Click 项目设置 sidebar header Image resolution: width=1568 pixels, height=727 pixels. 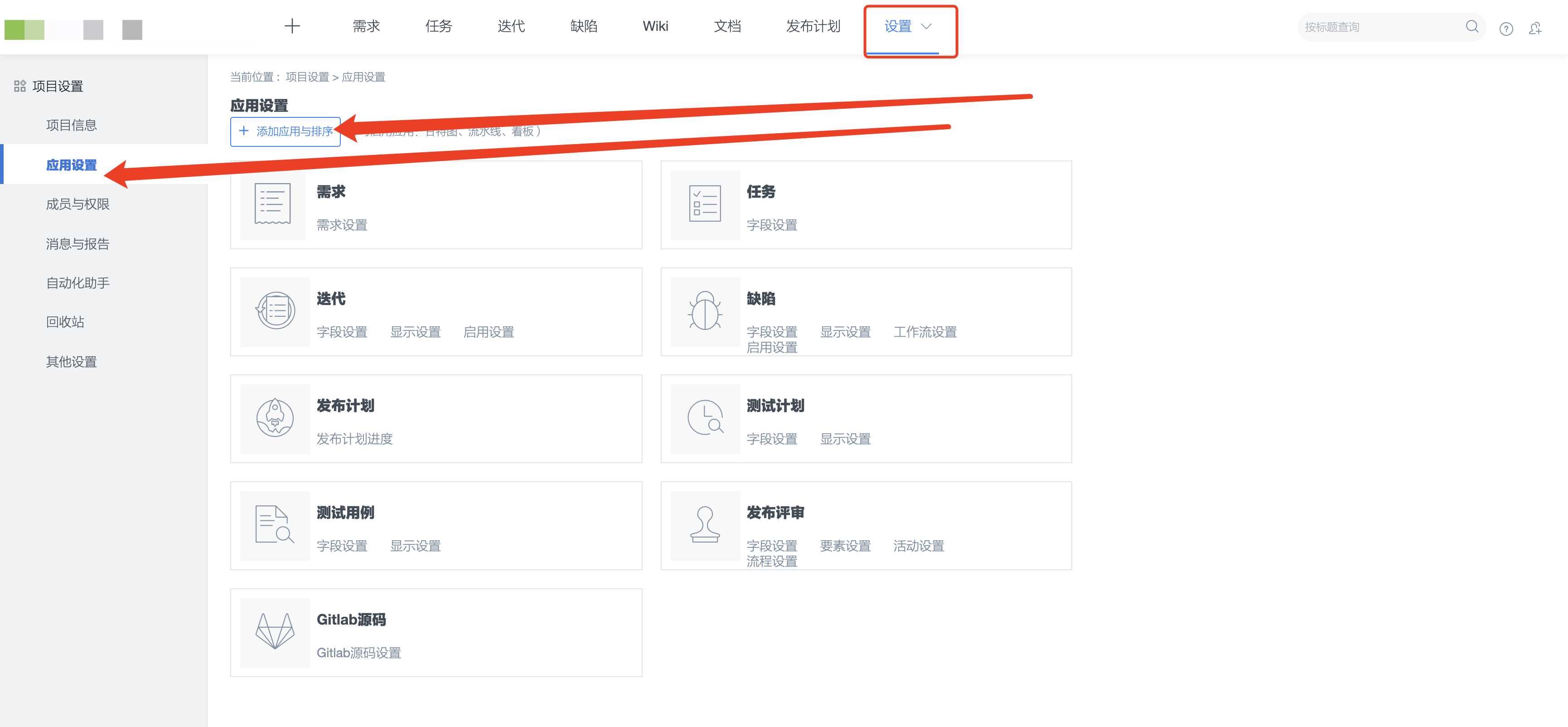[x=58, y=86]
